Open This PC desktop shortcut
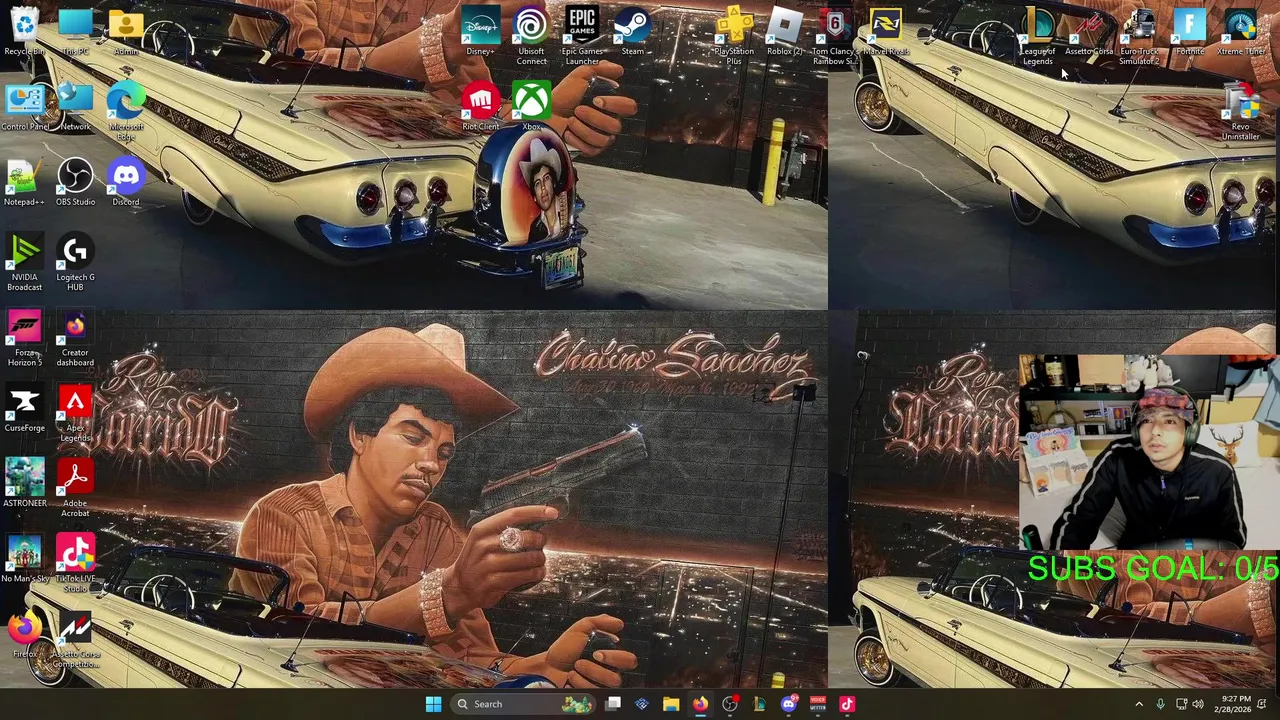Screen dimensions: 1280x720 pyautogui.click(x=75, y=32)
